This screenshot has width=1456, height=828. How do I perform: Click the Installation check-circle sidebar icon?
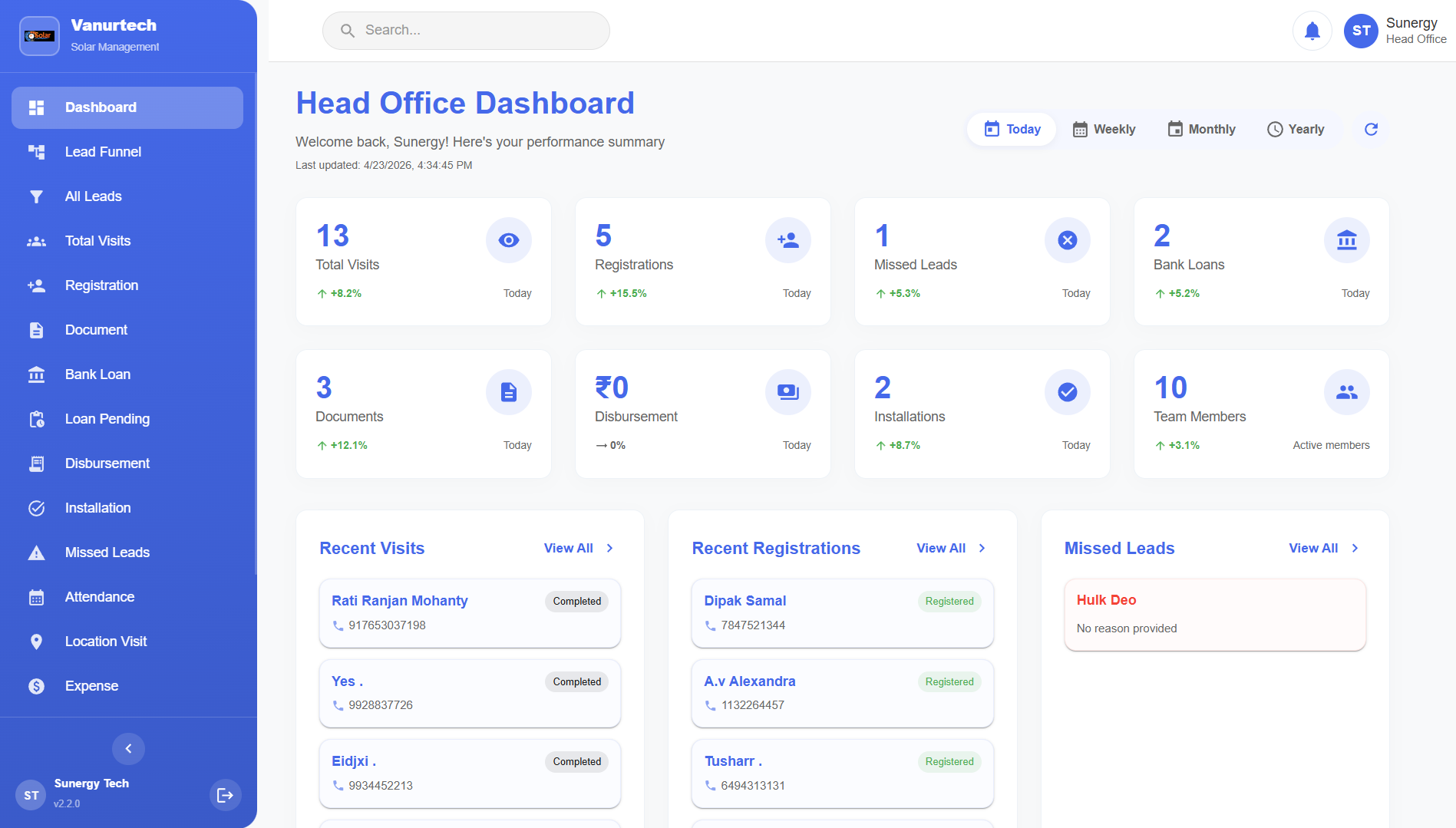[x=36, y=508]
